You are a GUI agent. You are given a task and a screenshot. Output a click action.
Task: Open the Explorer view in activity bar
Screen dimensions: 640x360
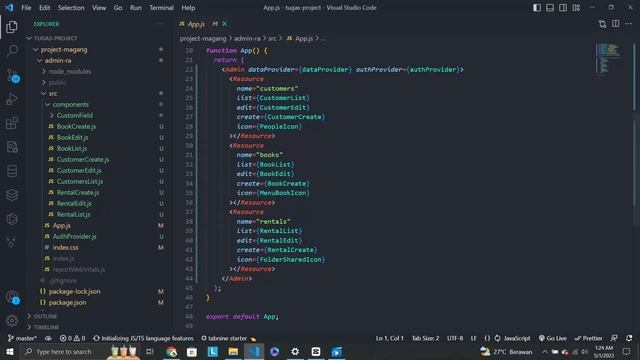tap(11, 27)
